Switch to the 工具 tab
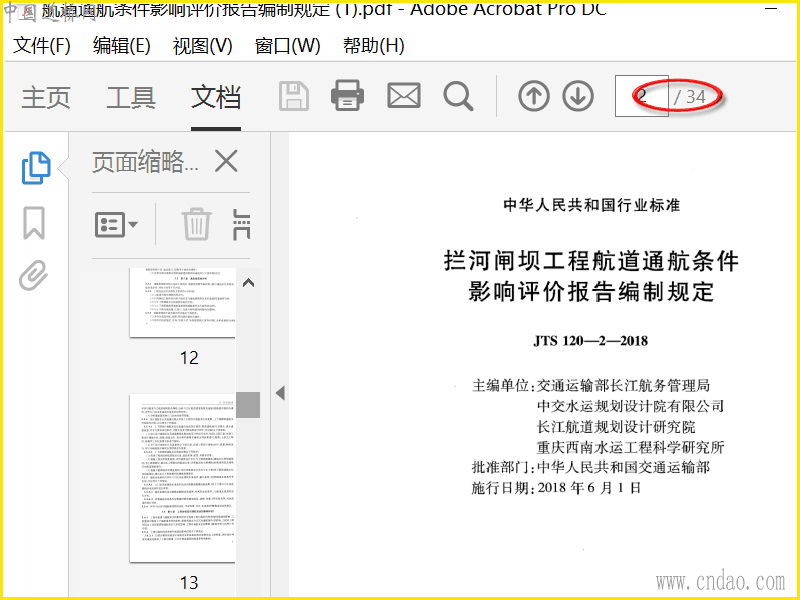Viewport: 800px width, 600px height. click(131, 97)
